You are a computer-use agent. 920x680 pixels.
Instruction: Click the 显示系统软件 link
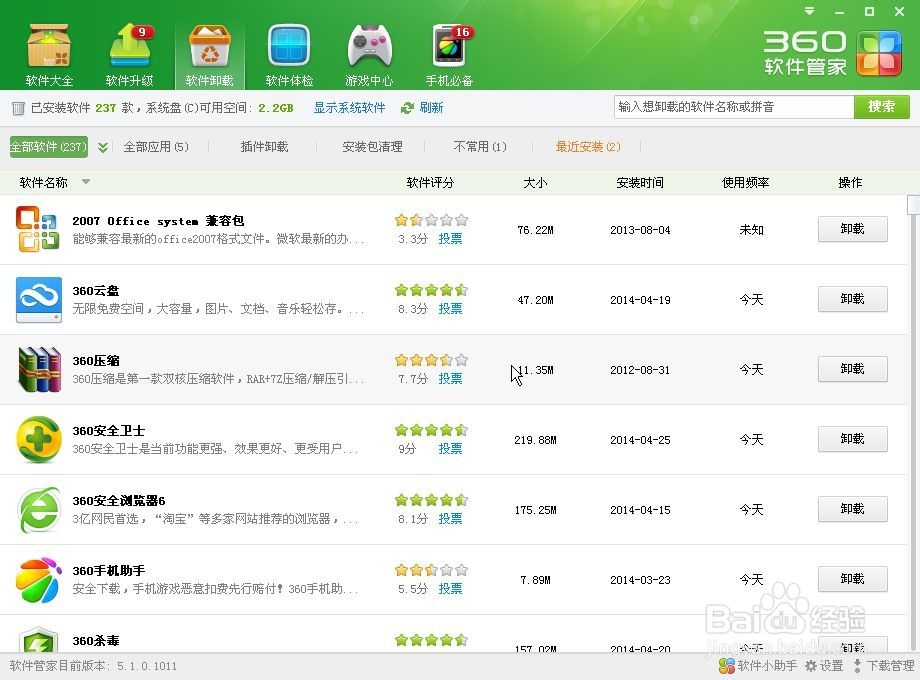[x=349, y=108]
